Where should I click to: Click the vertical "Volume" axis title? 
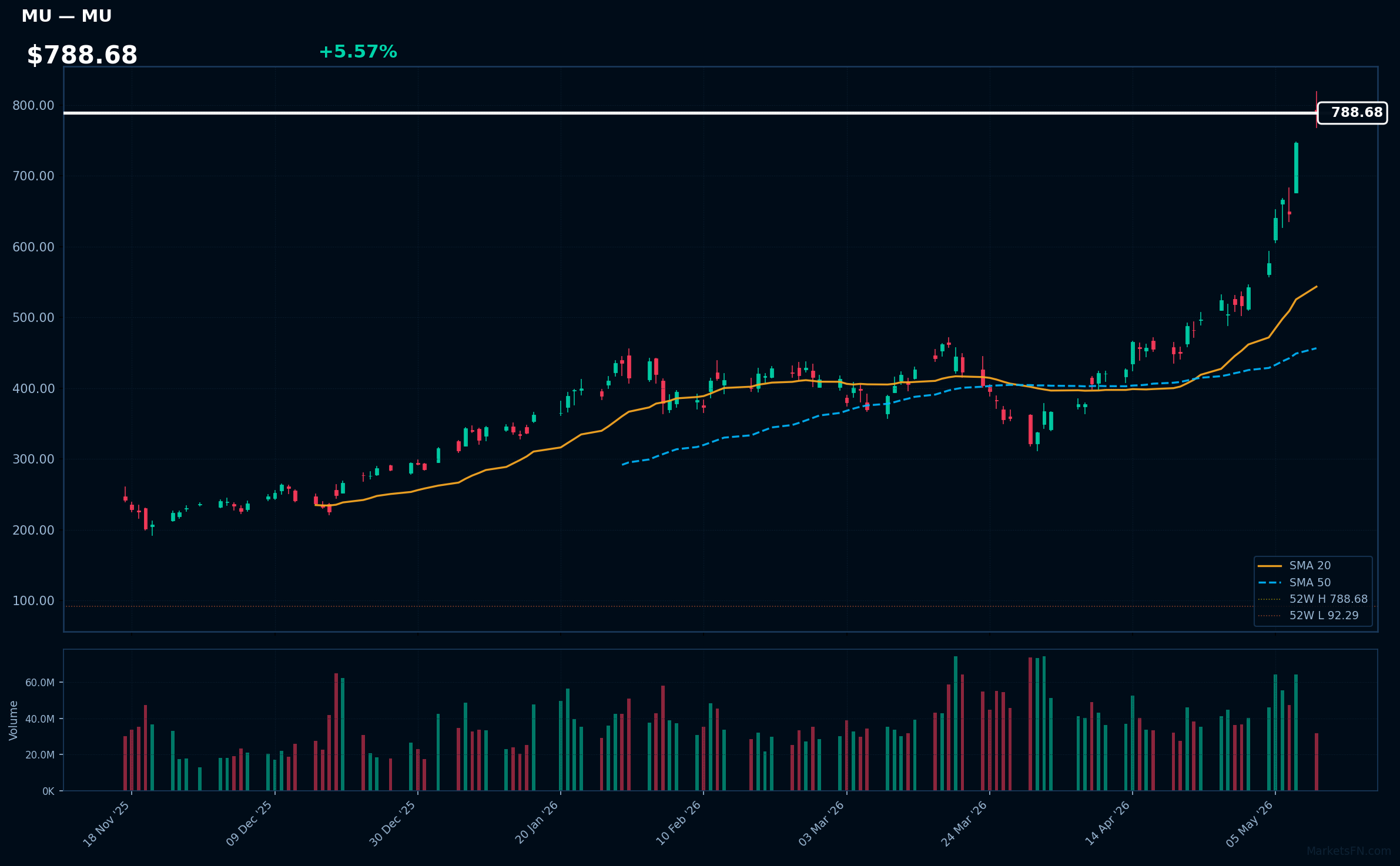(14, 720)
